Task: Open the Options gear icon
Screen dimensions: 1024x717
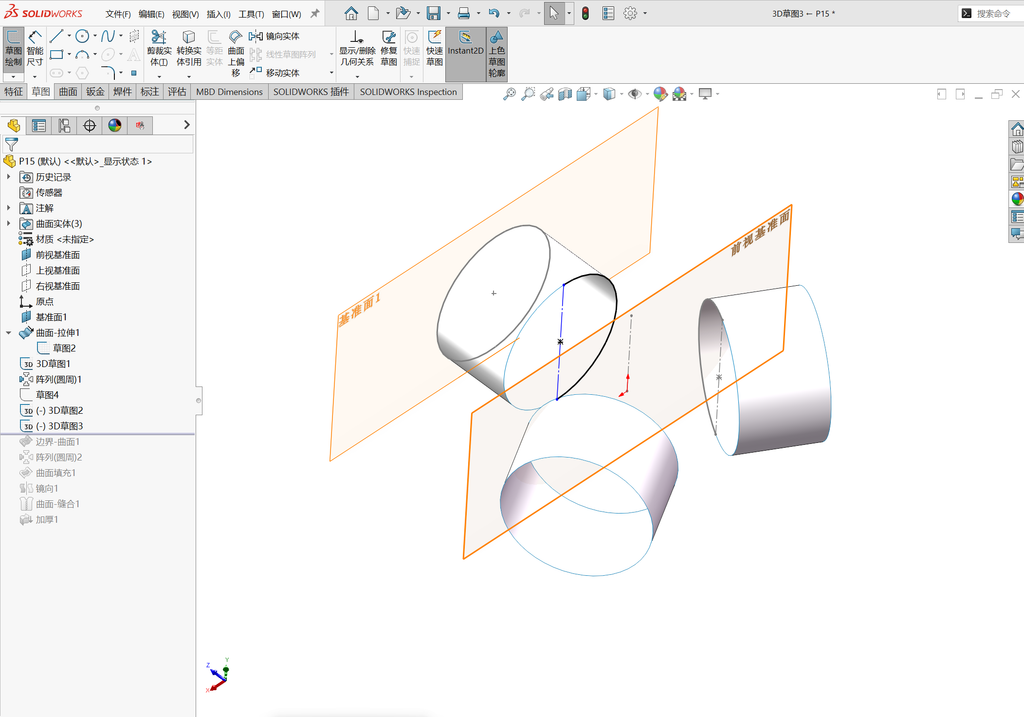Action: 630,13
